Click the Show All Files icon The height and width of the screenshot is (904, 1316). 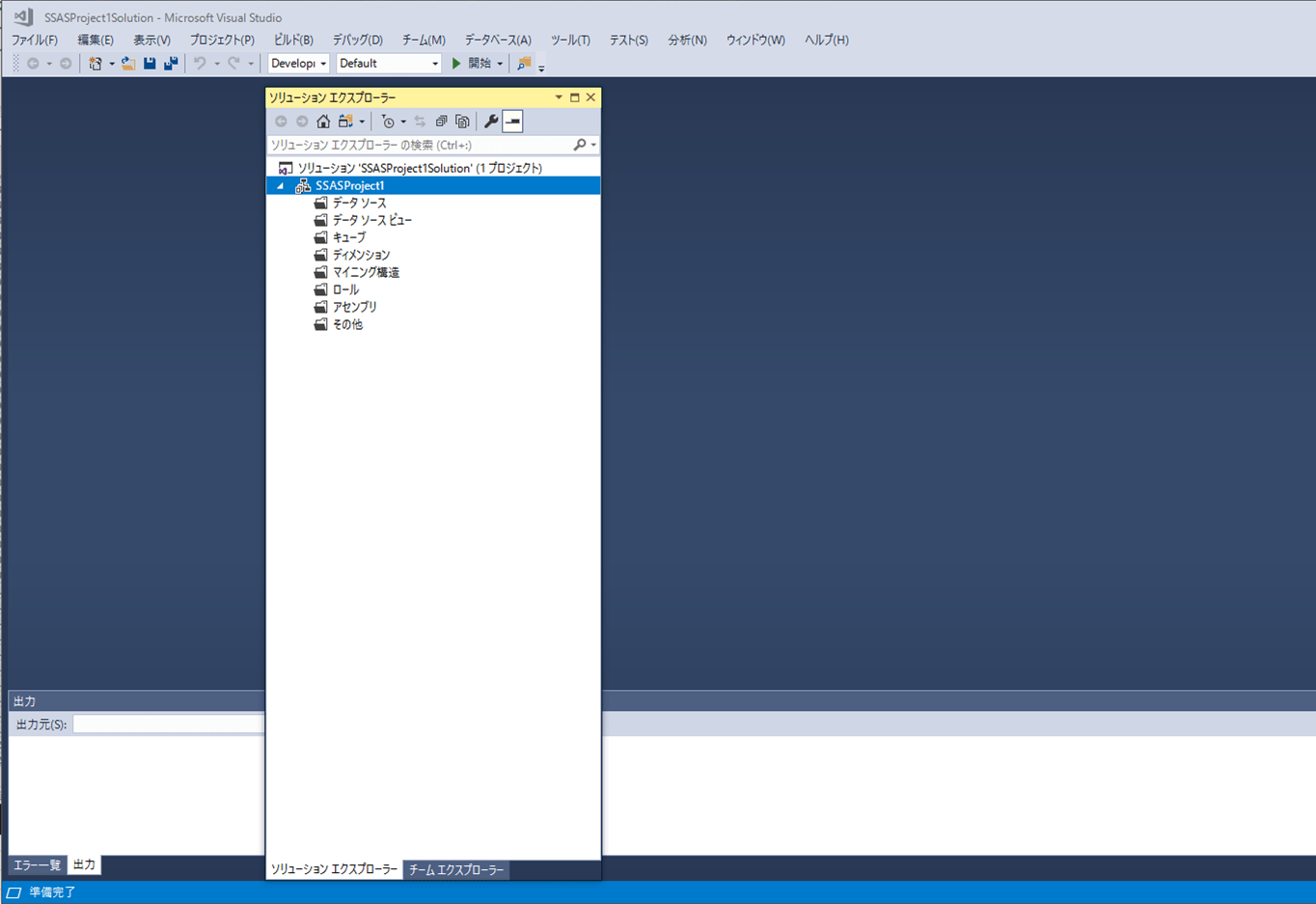tap(462, 122)
